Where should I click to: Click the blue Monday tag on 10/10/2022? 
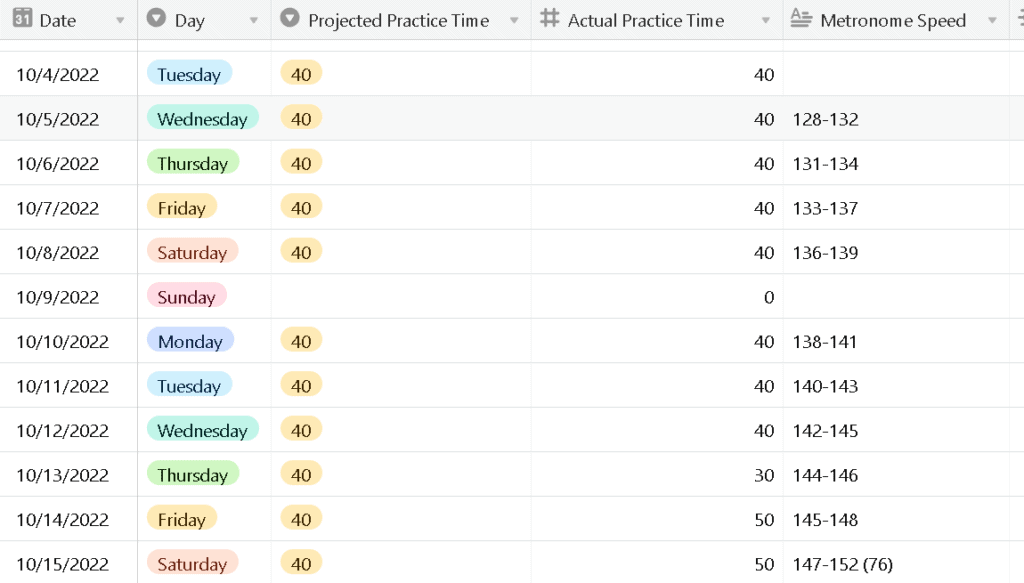coord(190,341)
